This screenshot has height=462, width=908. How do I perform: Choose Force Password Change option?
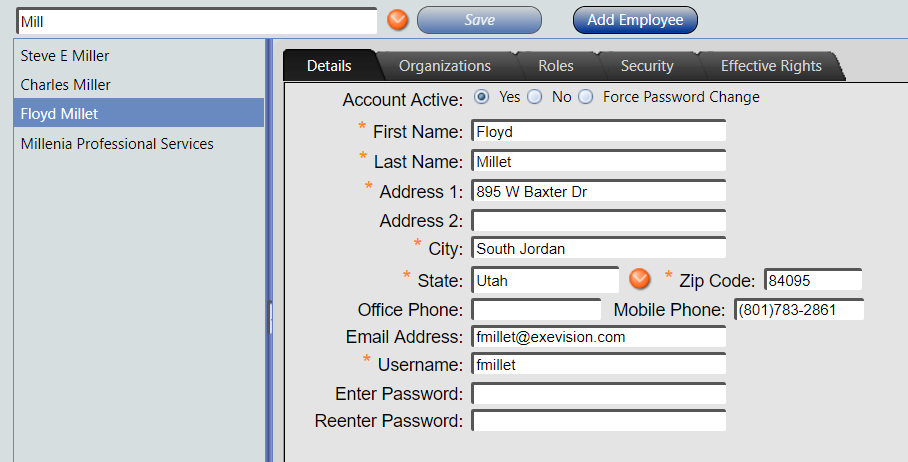click(x=586, y=97)
